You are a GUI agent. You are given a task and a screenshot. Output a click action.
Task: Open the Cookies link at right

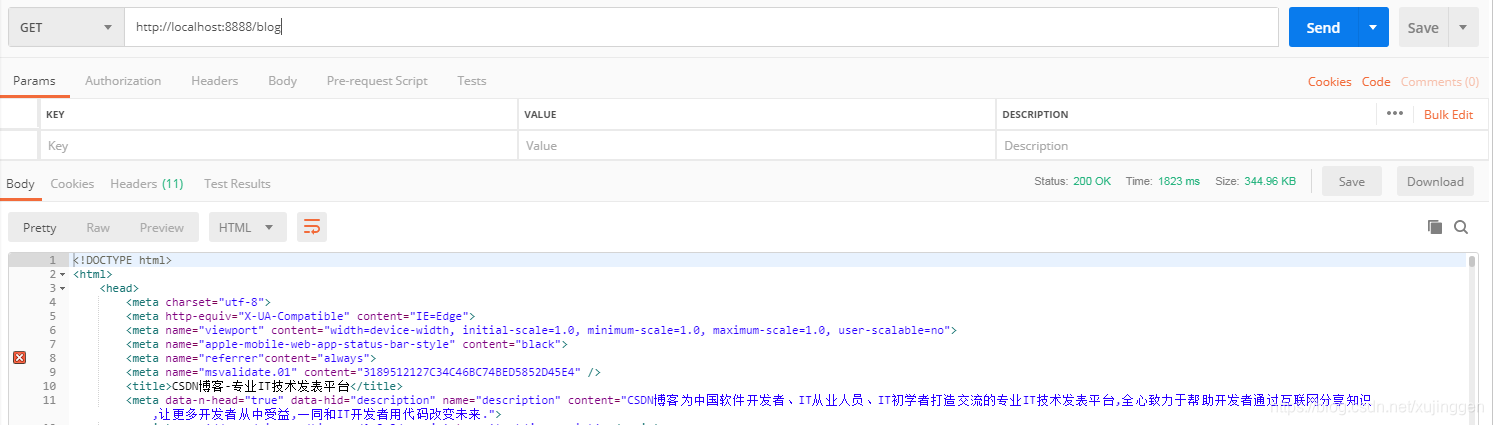1329,82
